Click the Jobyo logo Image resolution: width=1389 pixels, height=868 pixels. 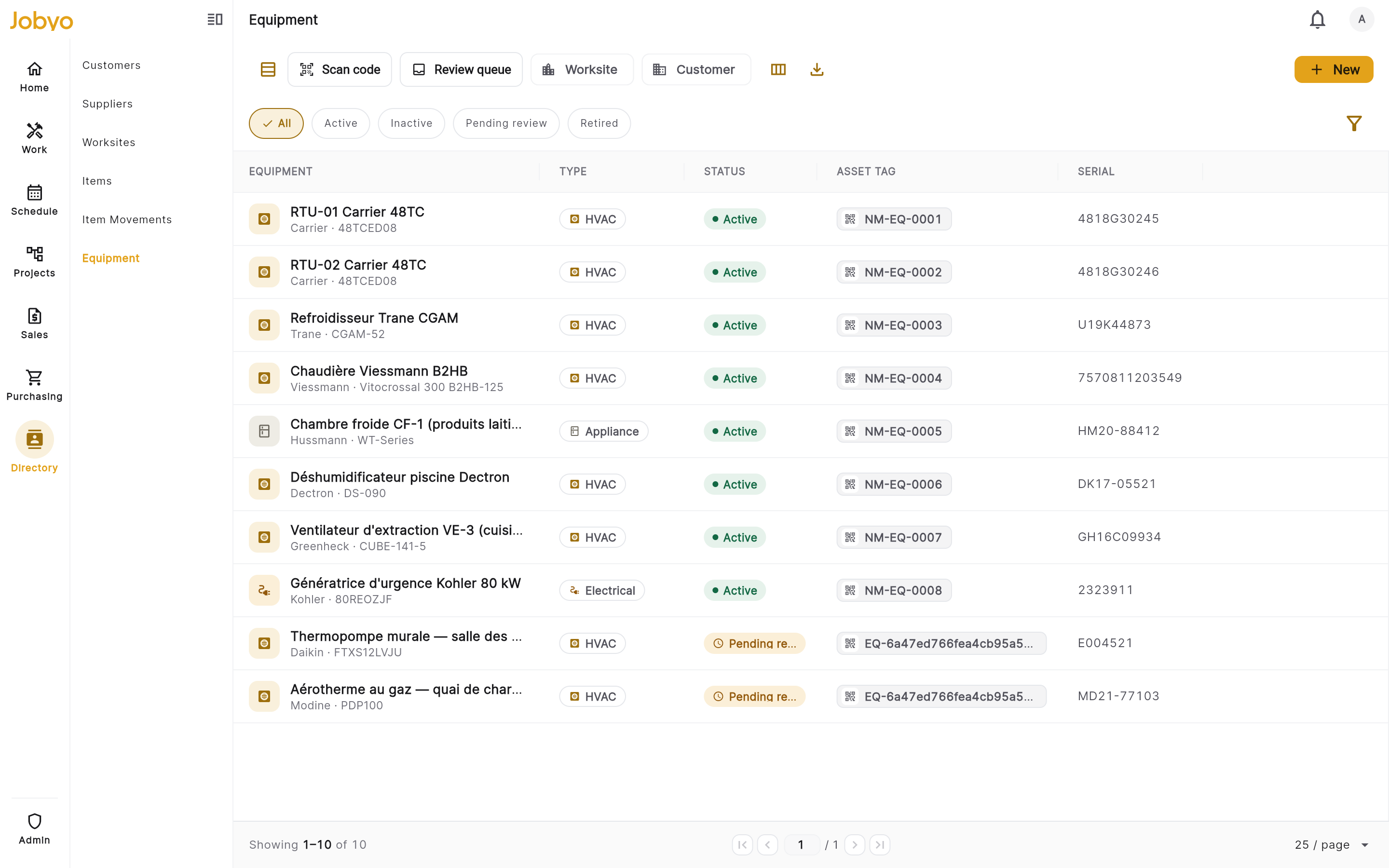41,21
